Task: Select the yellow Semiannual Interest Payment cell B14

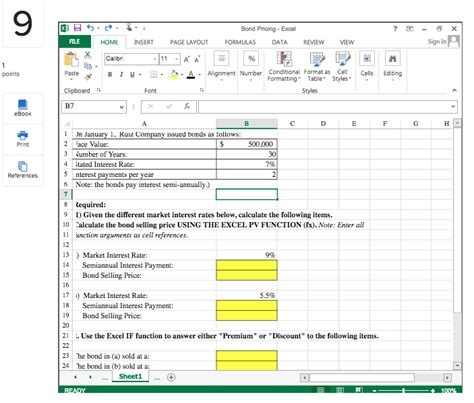Action: pos(246,265)
